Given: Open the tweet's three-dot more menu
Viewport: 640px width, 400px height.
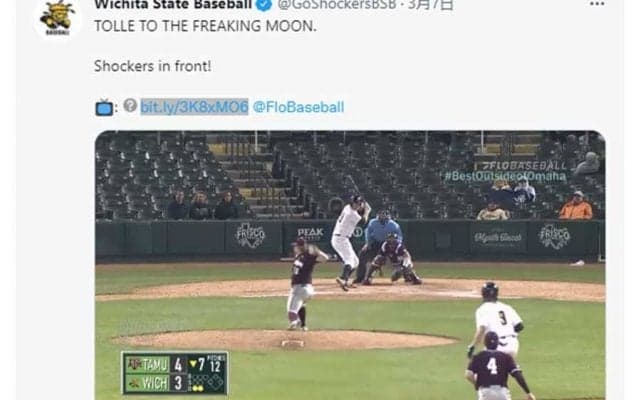Looking at the screenshot, I should 597,4.
